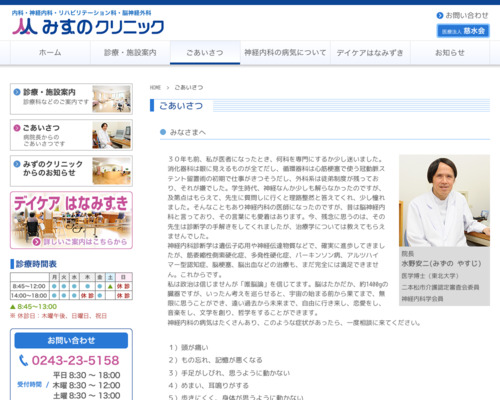Click the phone number 0243-23-5158
500x400 pixels.
coord(75,360)
